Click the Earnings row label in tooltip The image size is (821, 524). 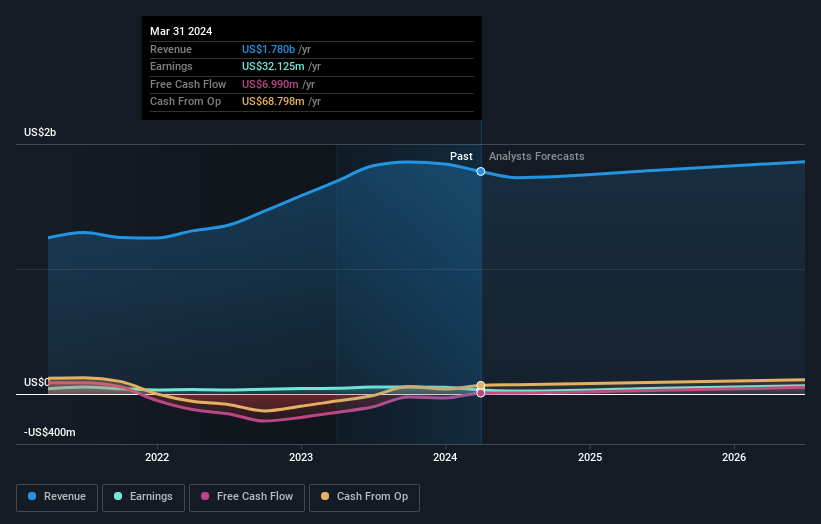pos(171,66)
